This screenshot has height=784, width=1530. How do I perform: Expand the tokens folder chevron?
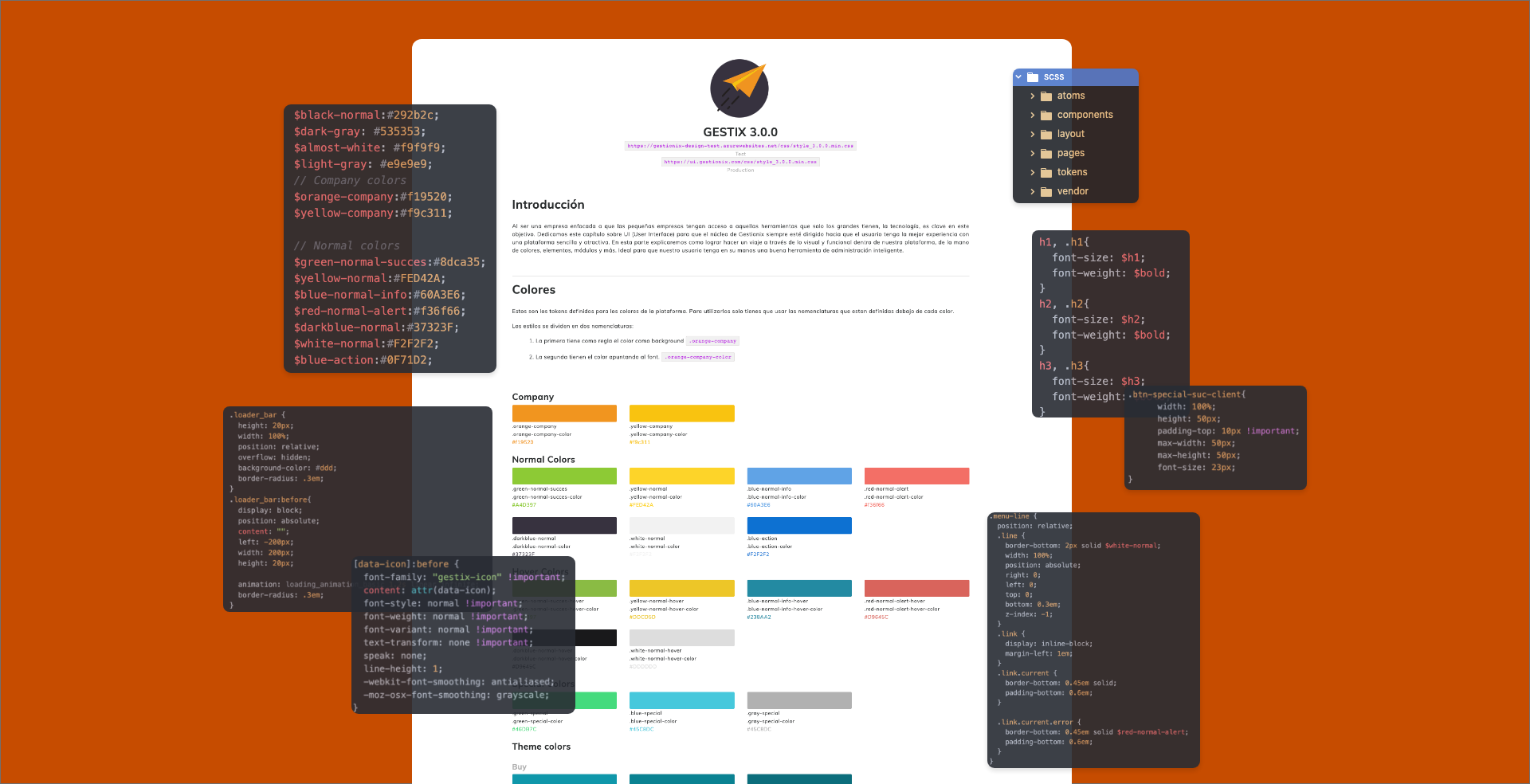tap(1033, 173)
